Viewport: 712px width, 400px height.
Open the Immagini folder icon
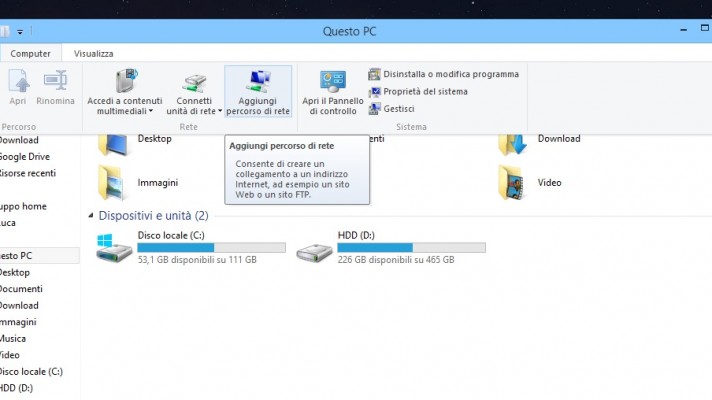point(112,183)
